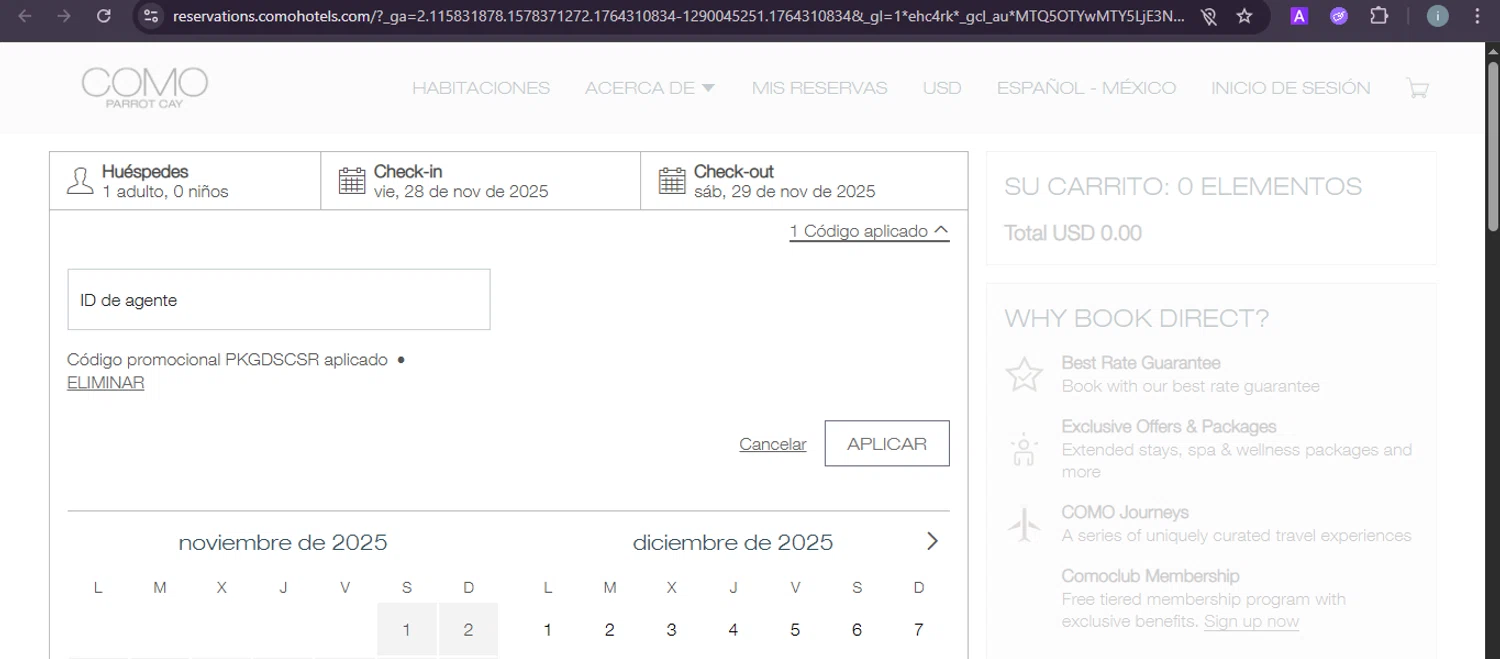Click the Exclusive Offers & Packages text
Viewport: 1500px width, 659px height.
pos(1169,427)
